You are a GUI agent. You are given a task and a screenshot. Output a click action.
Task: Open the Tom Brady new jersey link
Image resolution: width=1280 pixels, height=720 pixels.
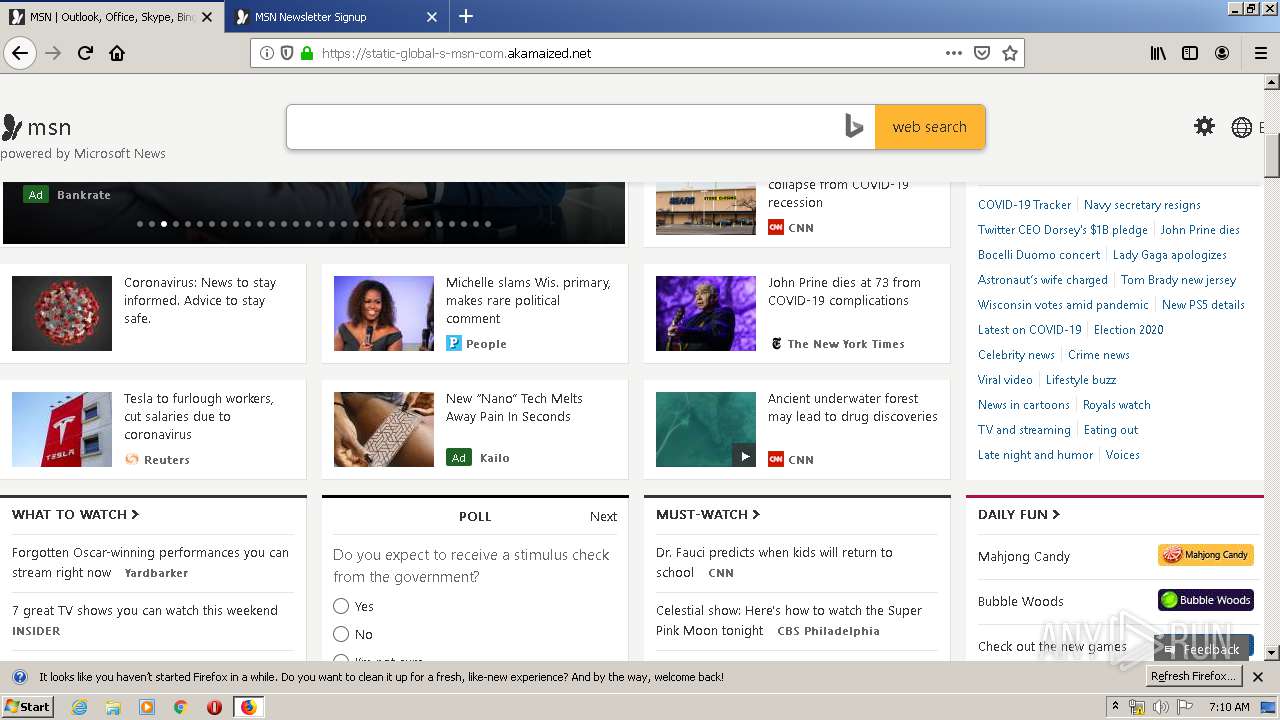tap(1178, 280)
